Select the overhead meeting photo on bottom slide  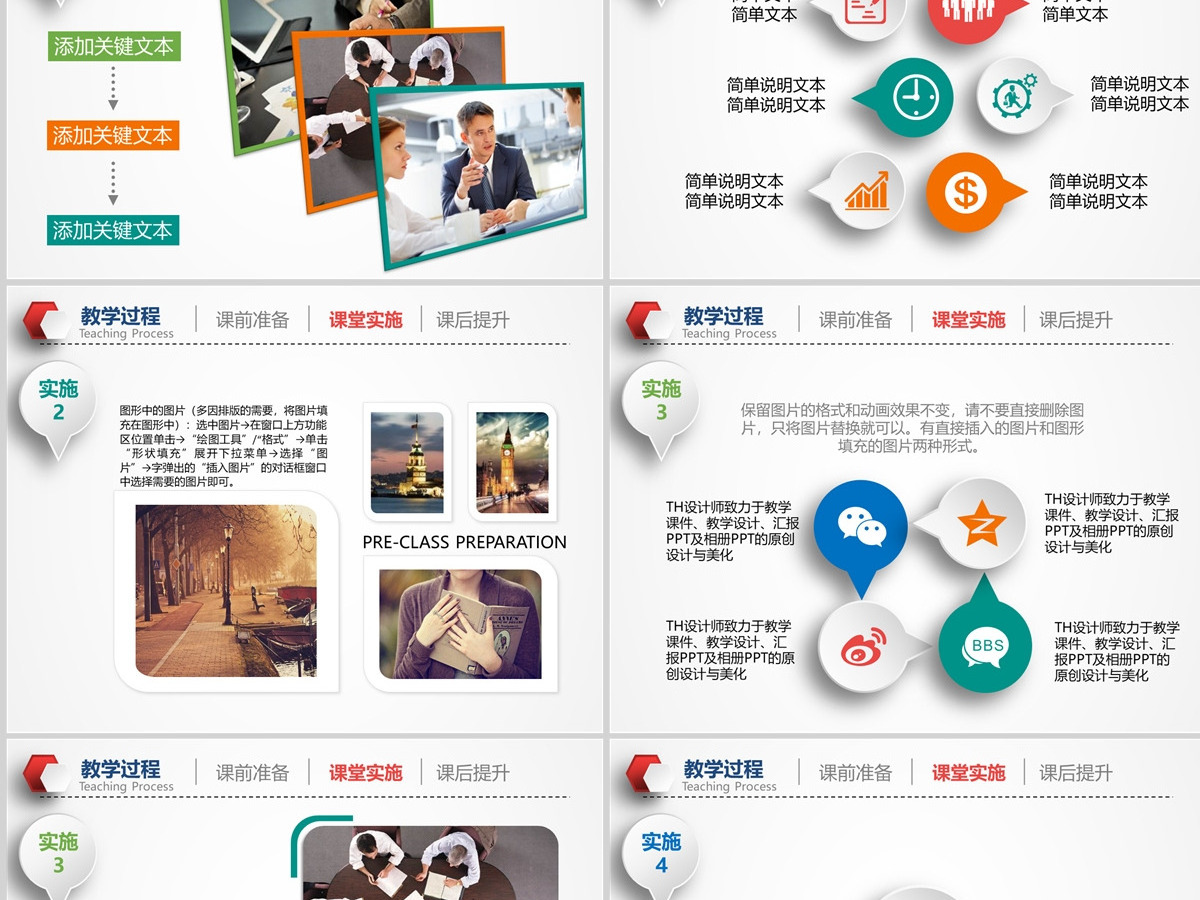click(430, 863)
